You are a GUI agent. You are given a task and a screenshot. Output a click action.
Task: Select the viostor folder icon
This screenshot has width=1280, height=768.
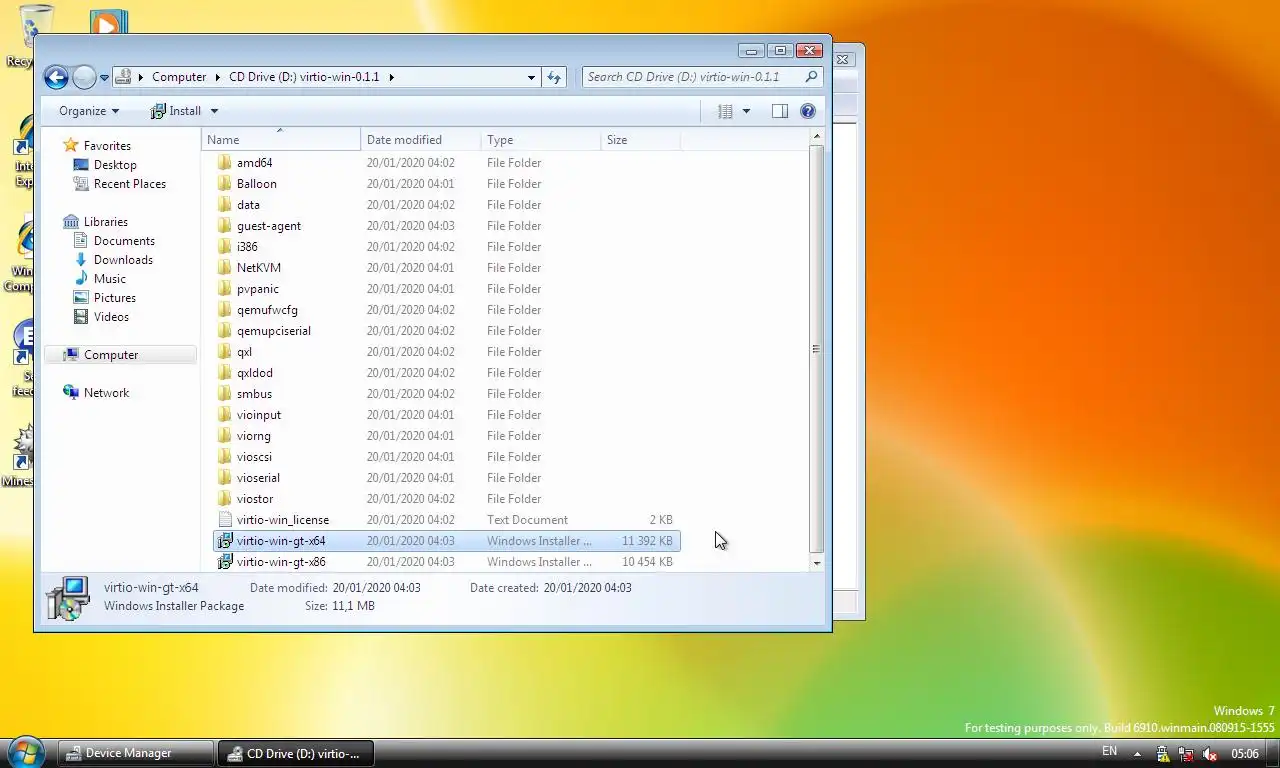click(x=225, y=499)
